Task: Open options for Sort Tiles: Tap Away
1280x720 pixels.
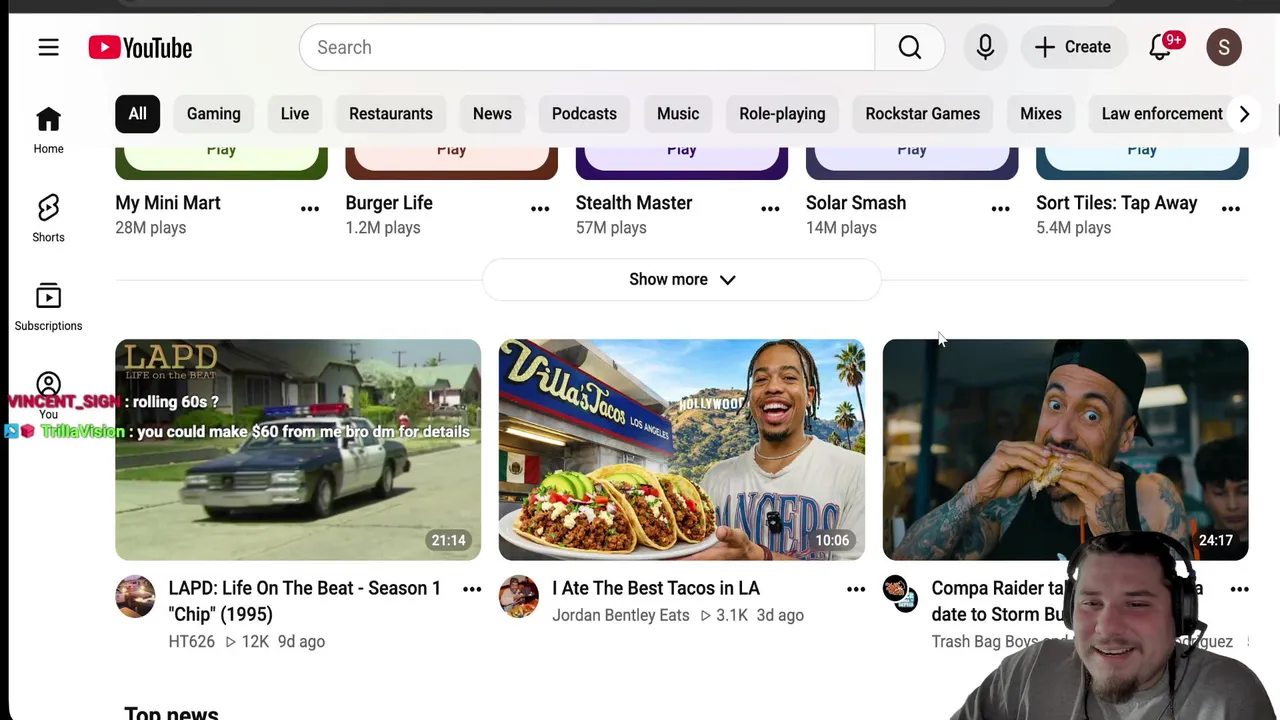Action: click(1231, 209)
